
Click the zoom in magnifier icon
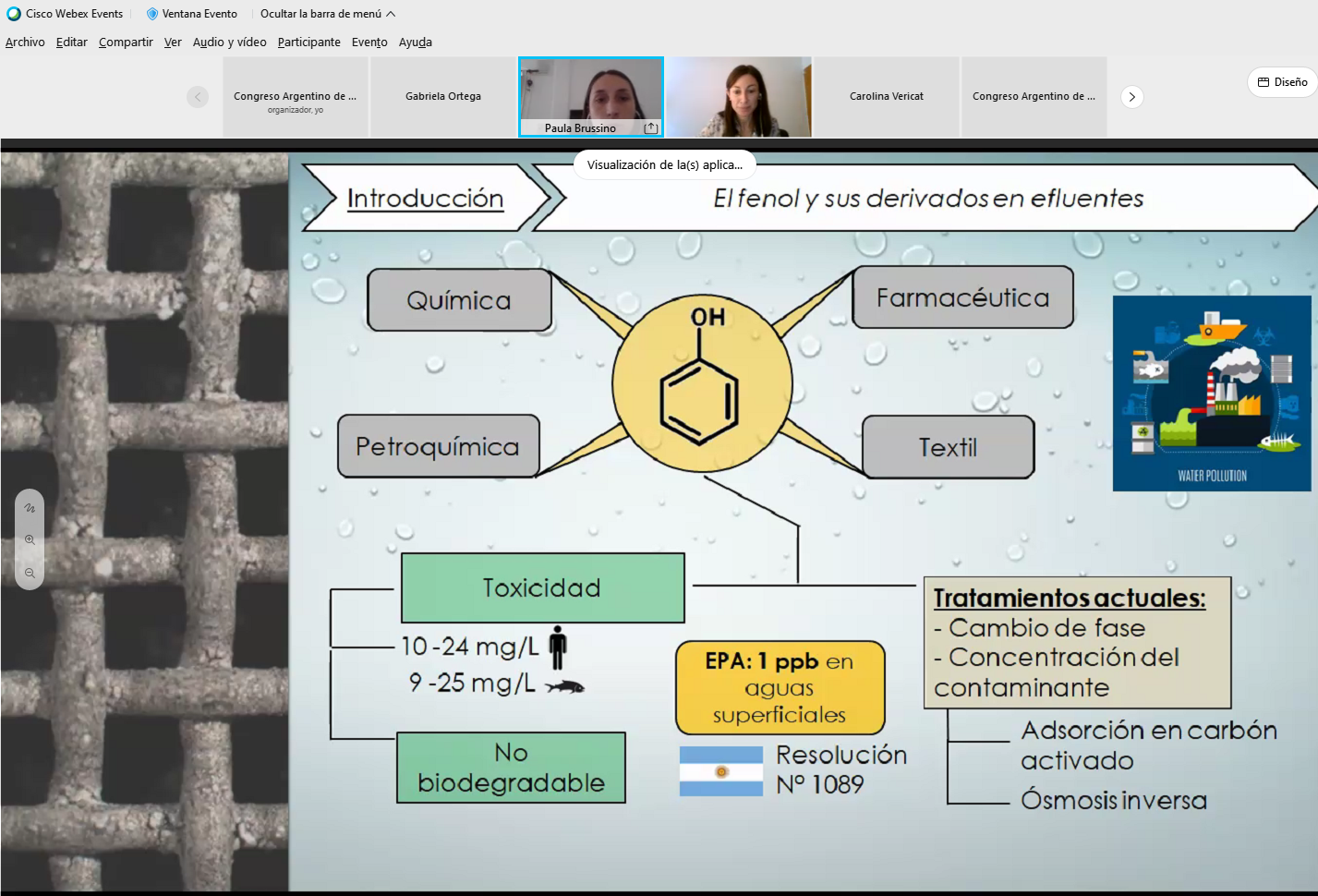[x=30, y=540]
